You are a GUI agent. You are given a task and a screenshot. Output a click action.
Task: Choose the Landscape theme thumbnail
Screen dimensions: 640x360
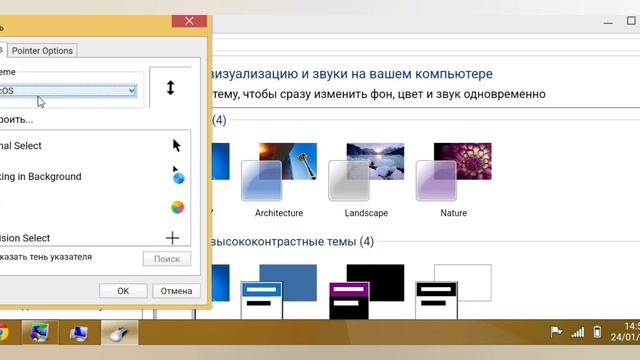click(366, 171)
